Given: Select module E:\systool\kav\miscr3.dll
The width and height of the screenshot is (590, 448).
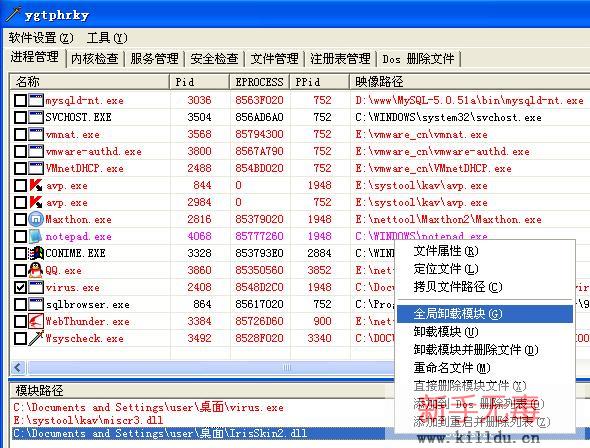Looking at the screenshot, I should pos(88,420).
